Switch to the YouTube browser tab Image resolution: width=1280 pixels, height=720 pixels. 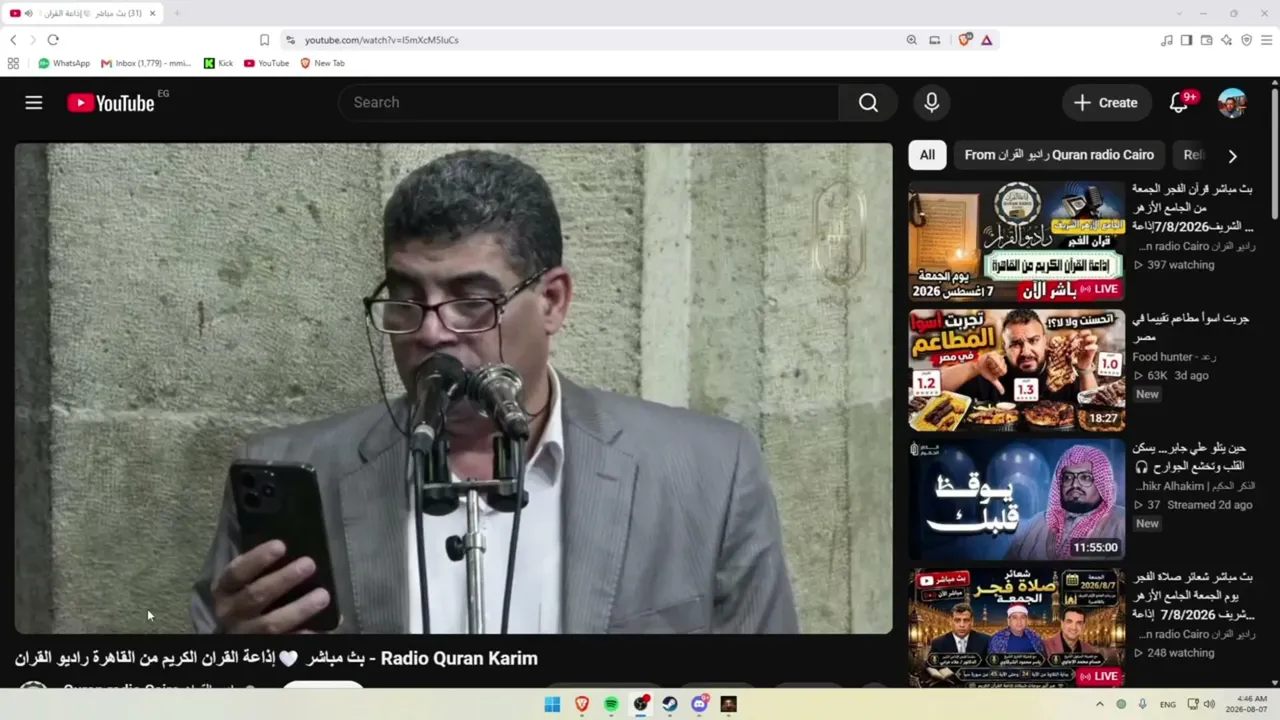84,13
